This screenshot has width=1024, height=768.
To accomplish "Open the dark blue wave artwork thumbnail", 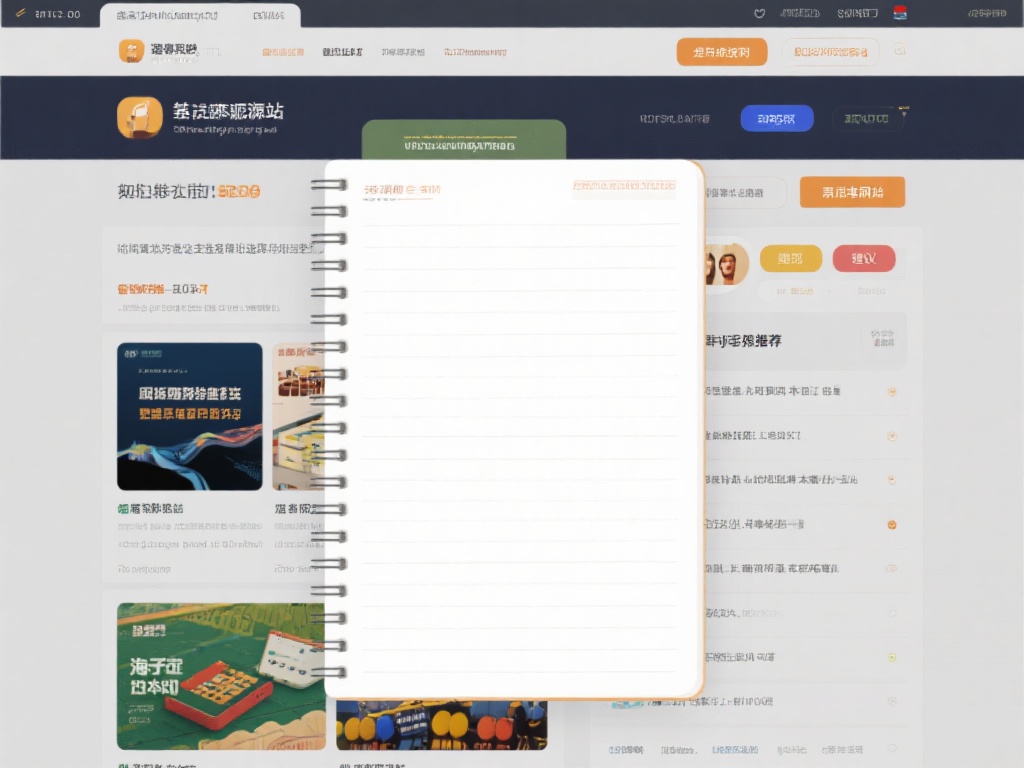I will click(x=190, y=416).
